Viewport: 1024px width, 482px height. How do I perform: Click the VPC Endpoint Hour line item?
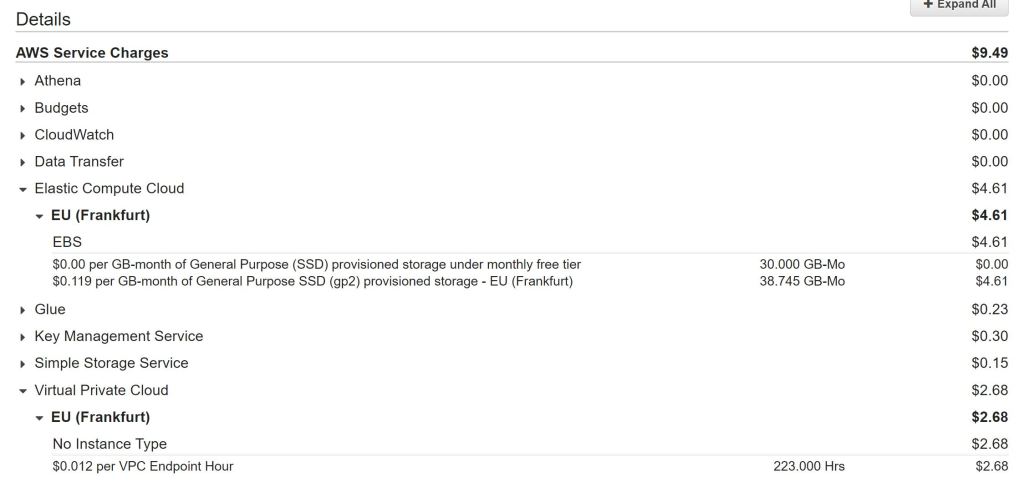[143, 466]
